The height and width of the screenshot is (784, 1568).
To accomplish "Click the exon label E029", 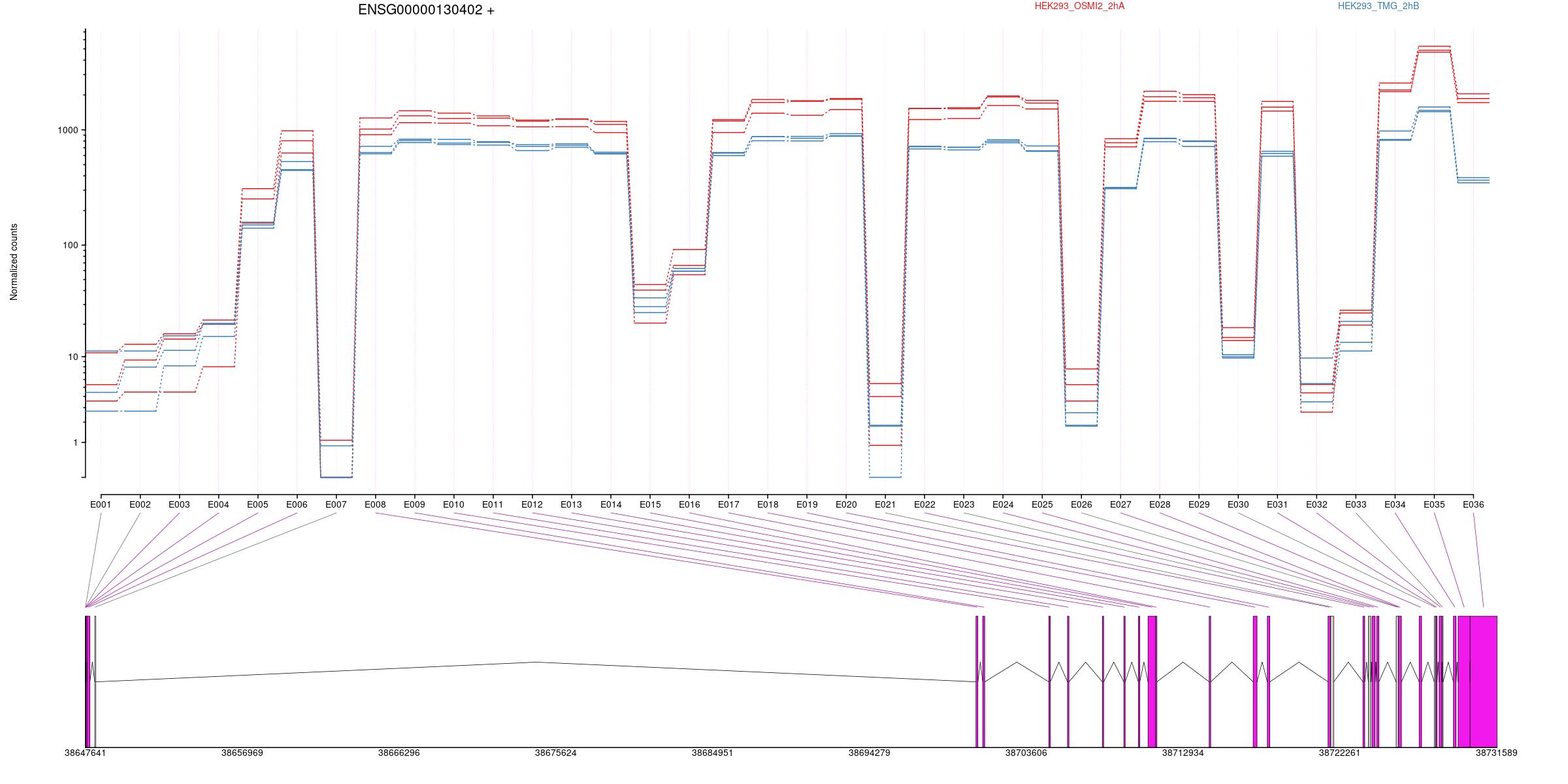I will pyautogui.click(x=1199, y=504).
